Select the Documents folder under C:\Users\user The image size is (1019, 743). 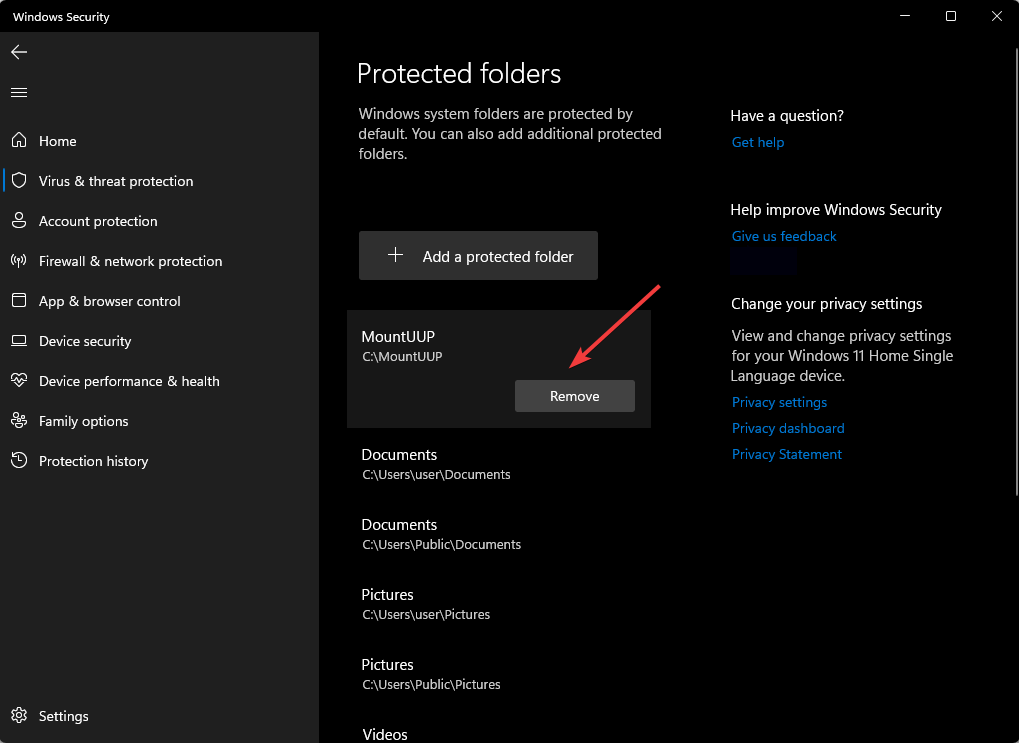tap(435, 463)
